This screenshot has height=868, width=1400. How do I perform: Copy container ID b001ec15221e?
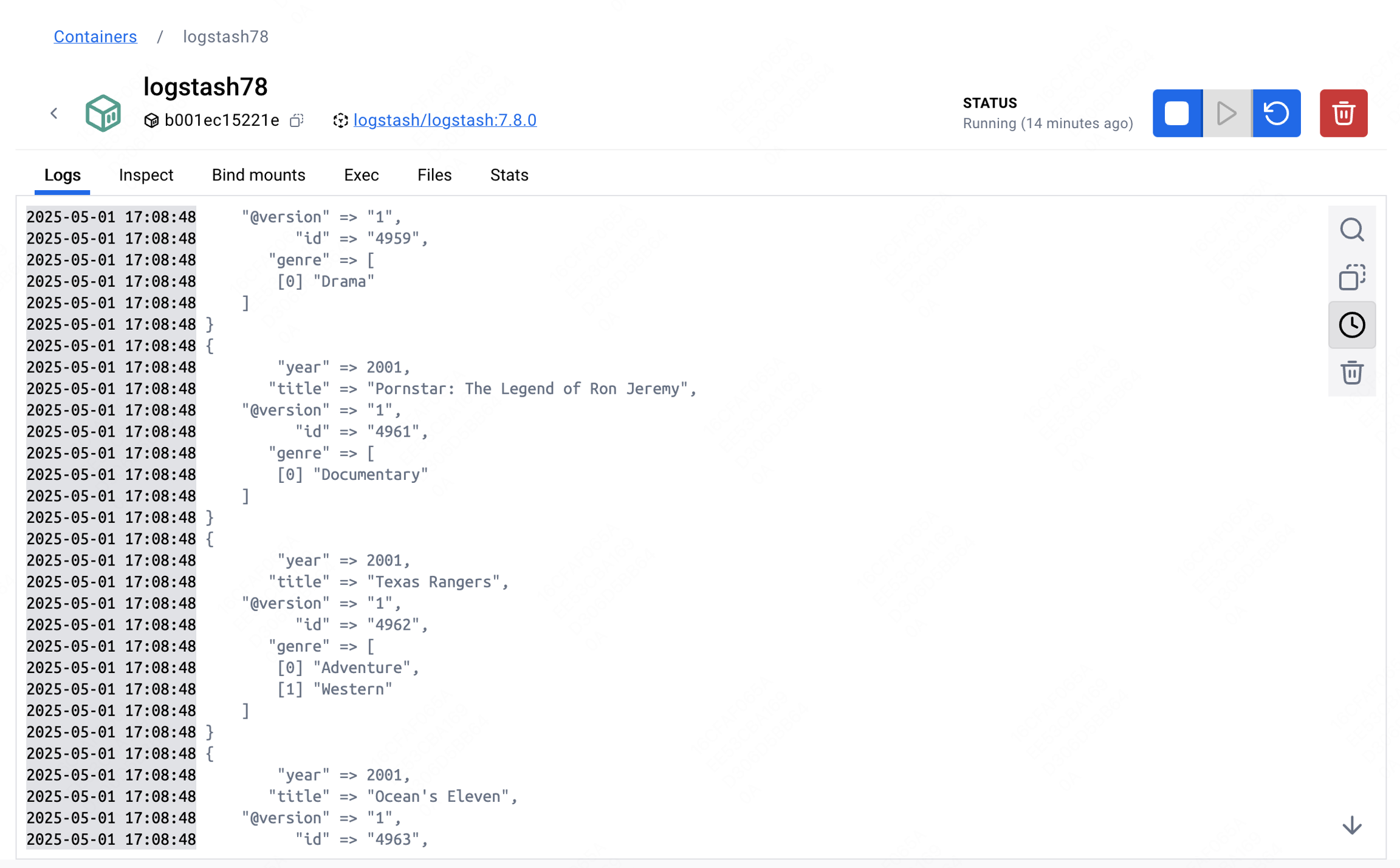click(x=297, y=120)
